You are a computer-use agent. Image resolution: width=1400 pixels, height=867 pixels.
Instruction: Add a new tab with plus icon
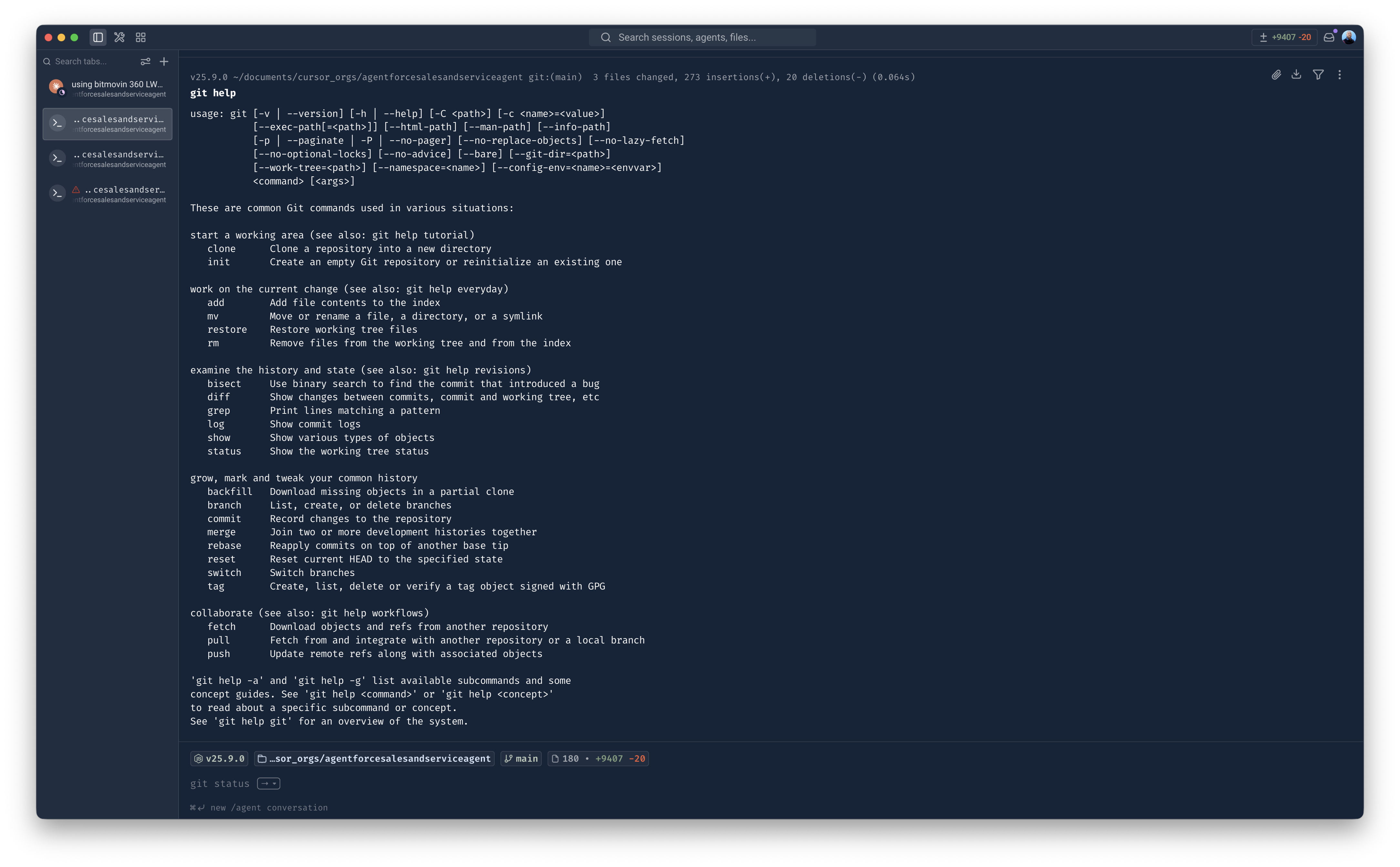(164, 61)
